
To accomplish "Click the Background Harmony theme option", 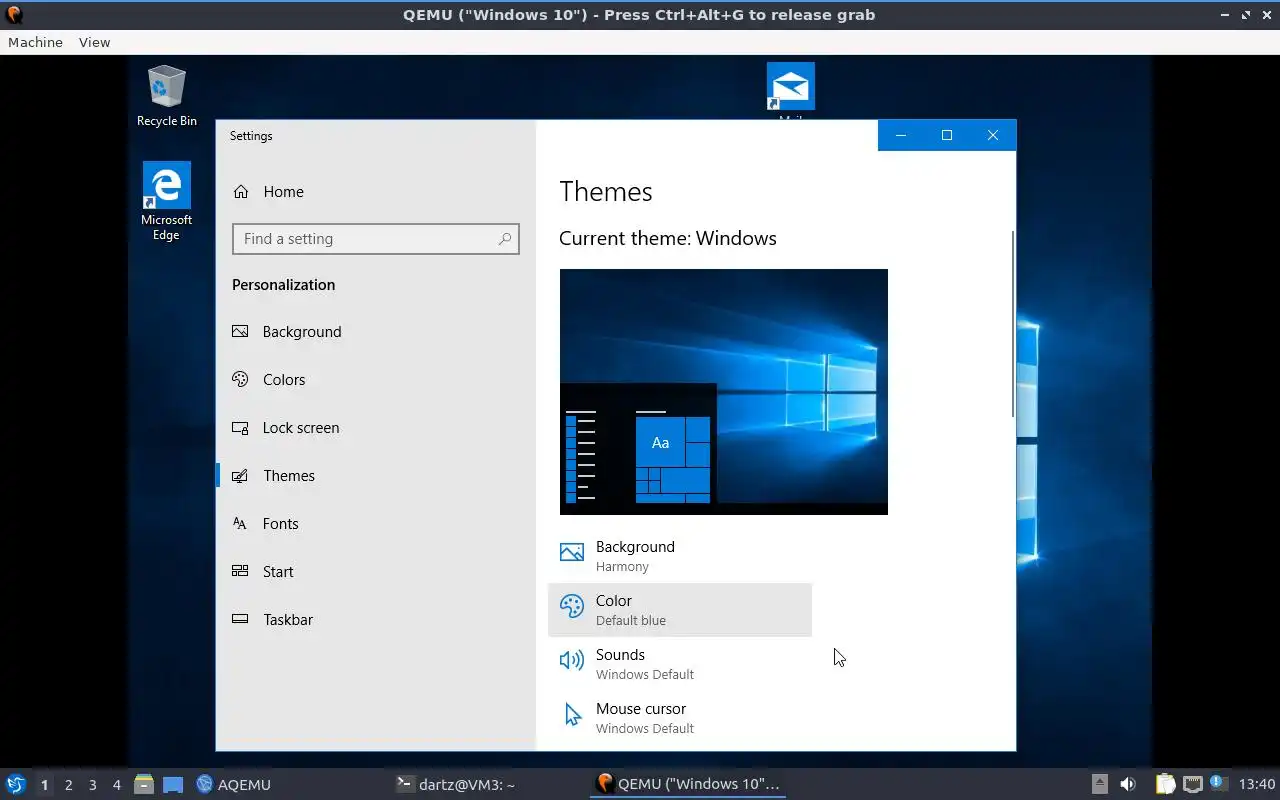I will pos(680,556).
